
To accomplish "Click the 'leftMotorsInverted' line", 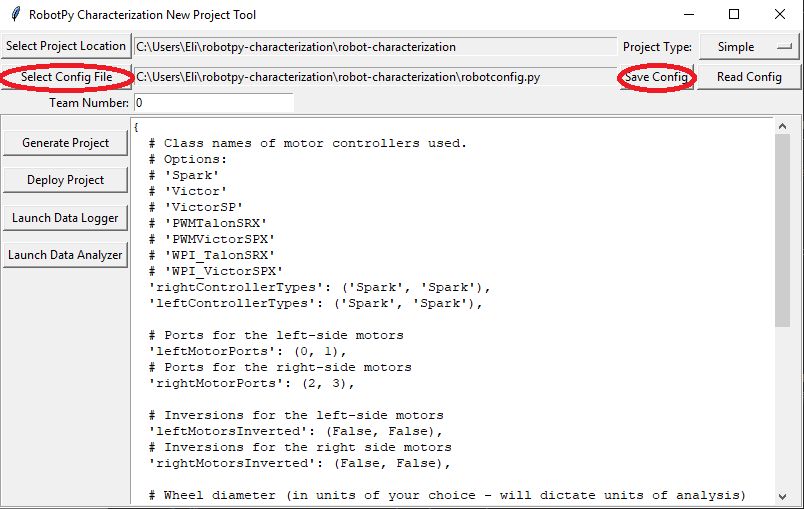I will [295, 431].
